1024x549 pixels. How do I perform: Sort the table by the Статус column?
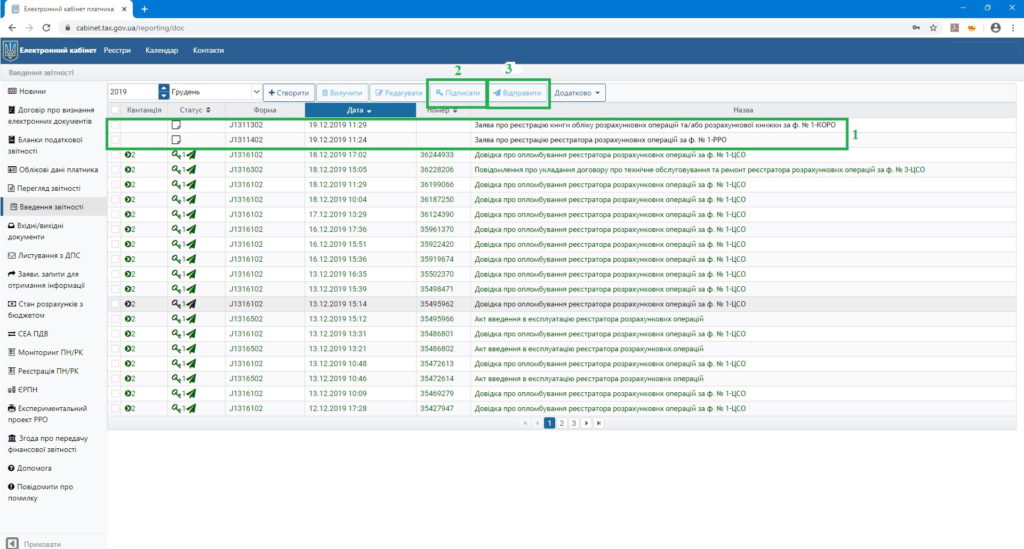(x=195, y=110)
